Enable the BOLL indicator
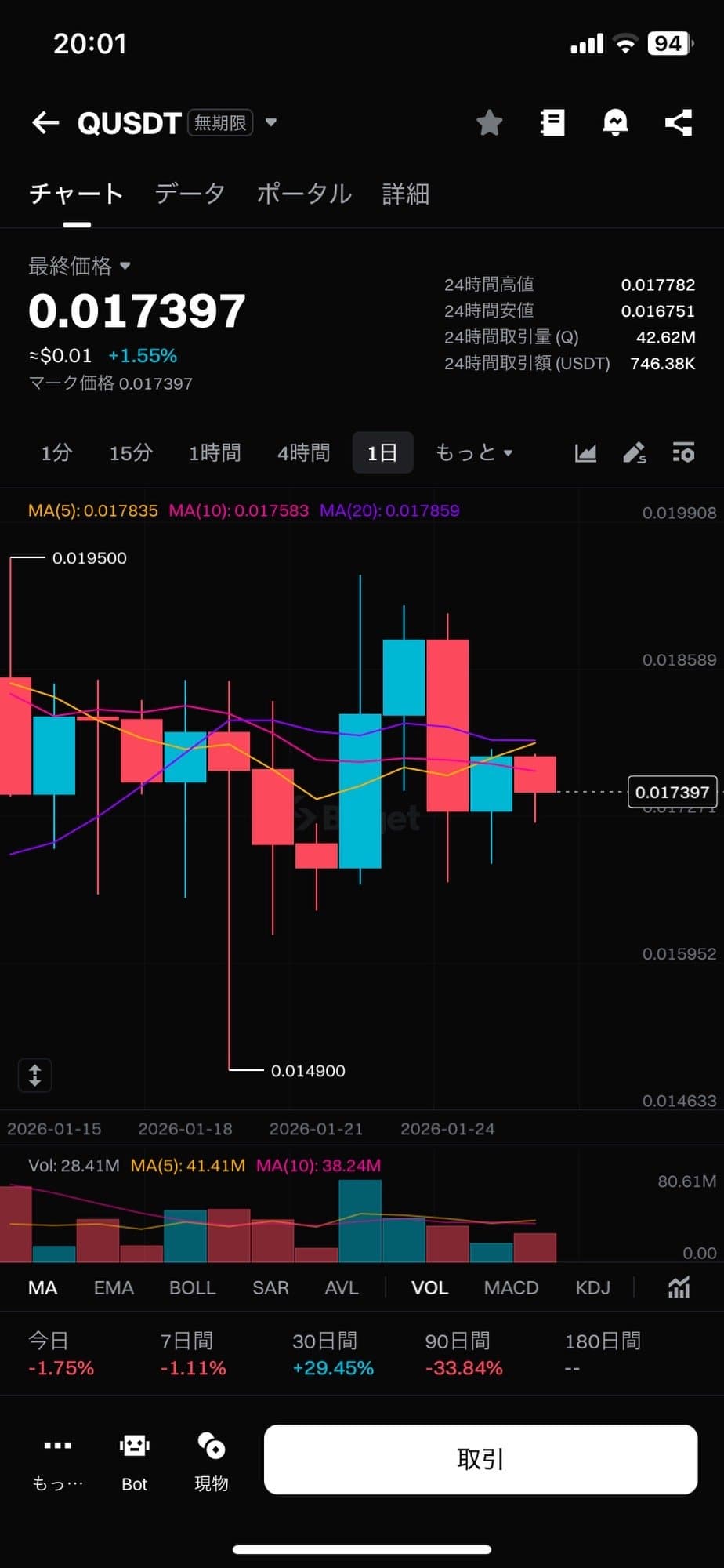724x1568 pixels. [x=192, y=1288]
